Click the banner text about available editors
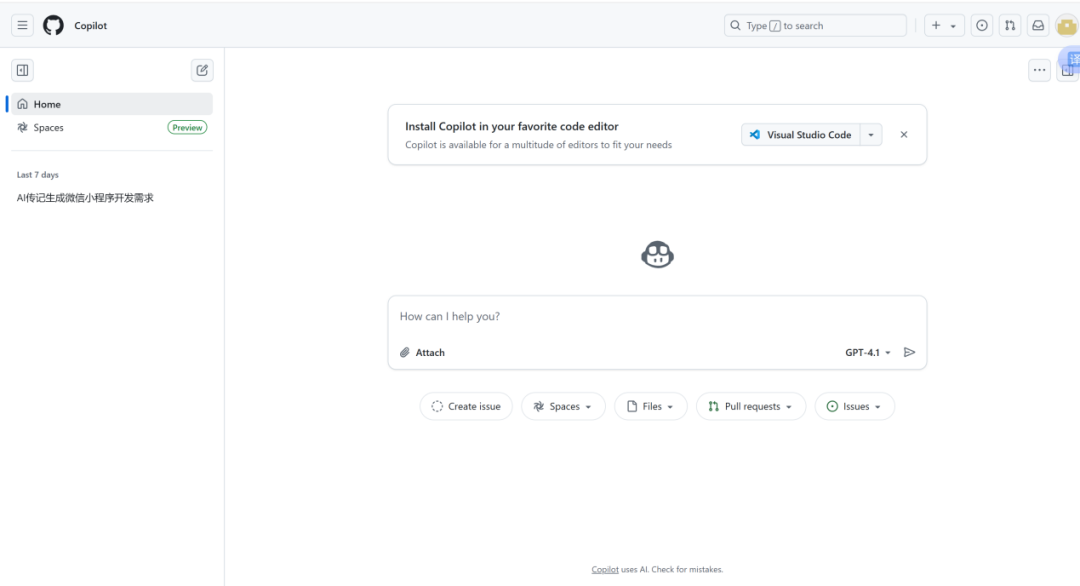The width and height of the screenshot is (1080, 586). tap(539, 145)
